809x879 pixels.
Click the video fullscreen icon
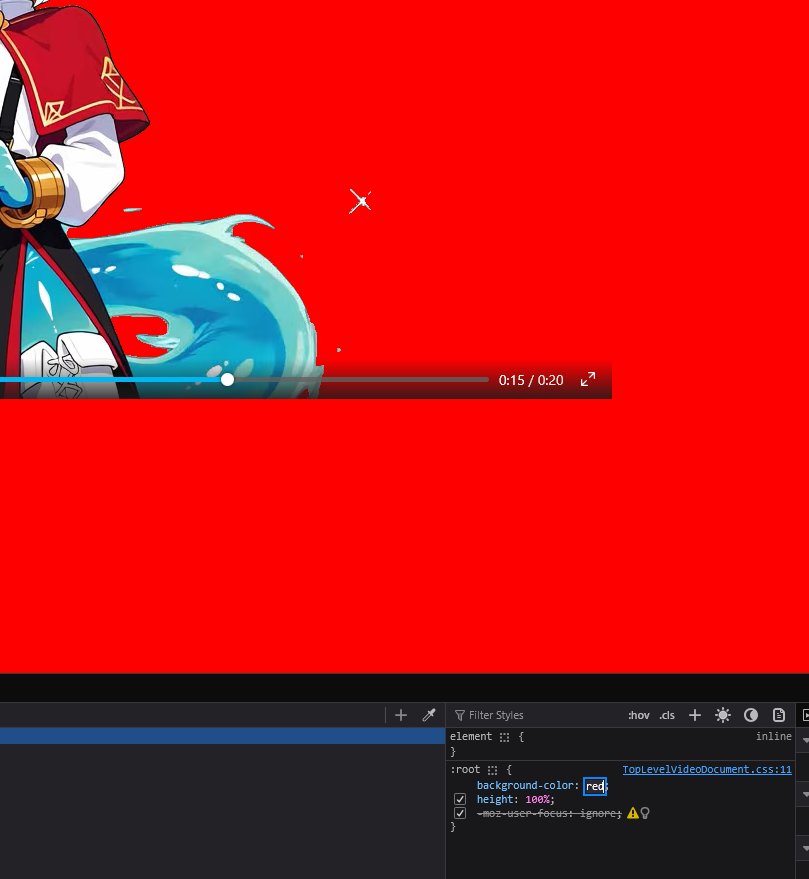point(588,380)
